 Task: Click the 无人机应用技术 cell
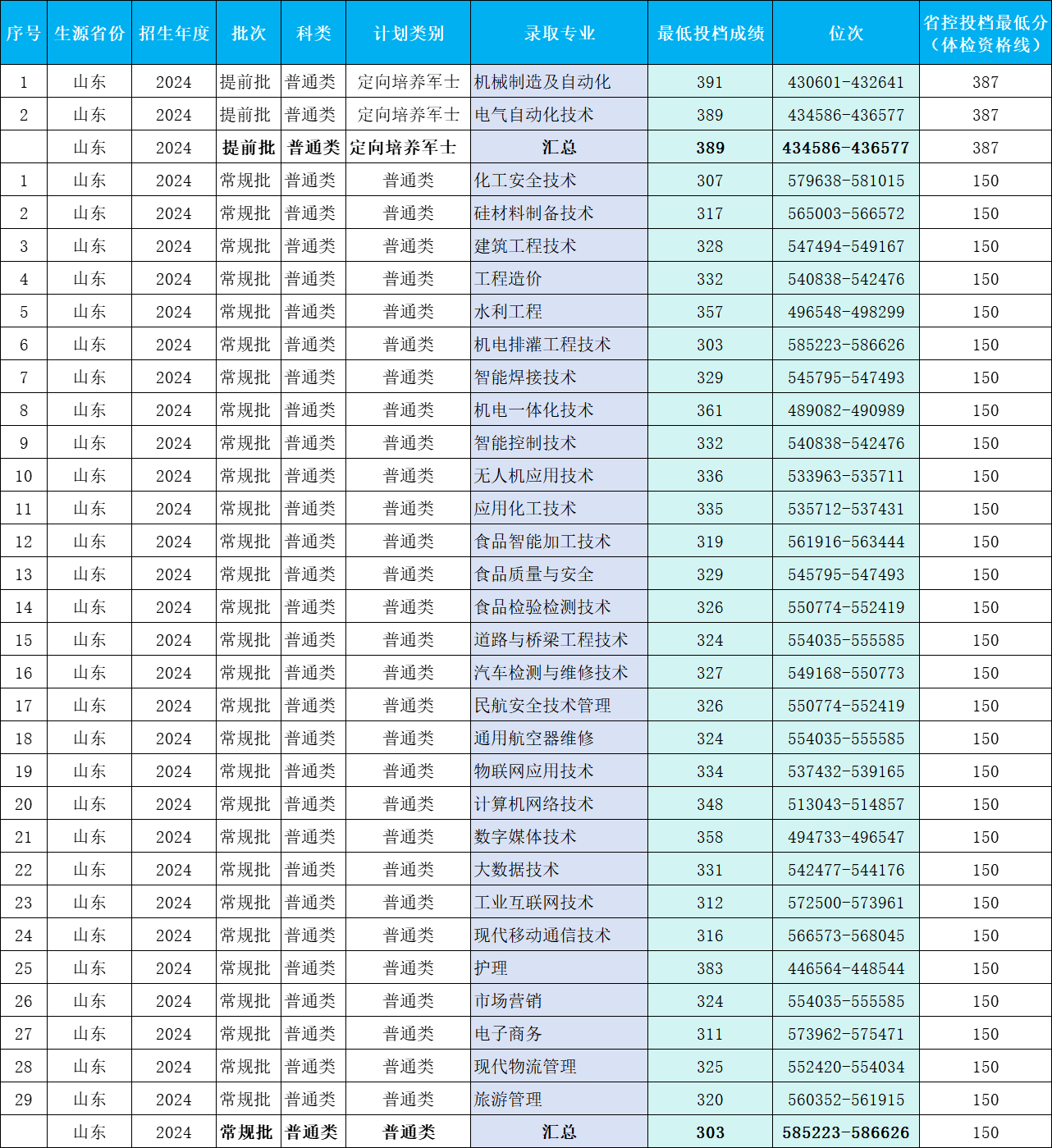coord(533,476)
